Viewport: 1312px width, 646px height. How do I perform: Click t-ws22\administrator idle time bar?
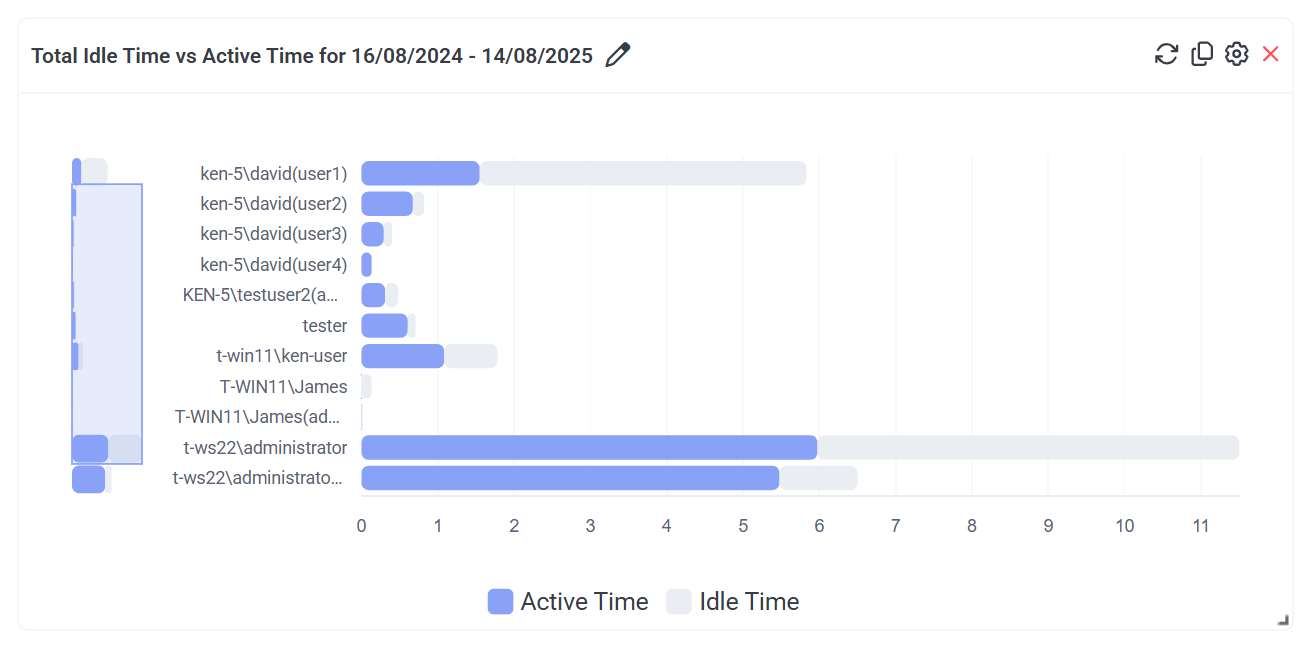click(1027, 448)
